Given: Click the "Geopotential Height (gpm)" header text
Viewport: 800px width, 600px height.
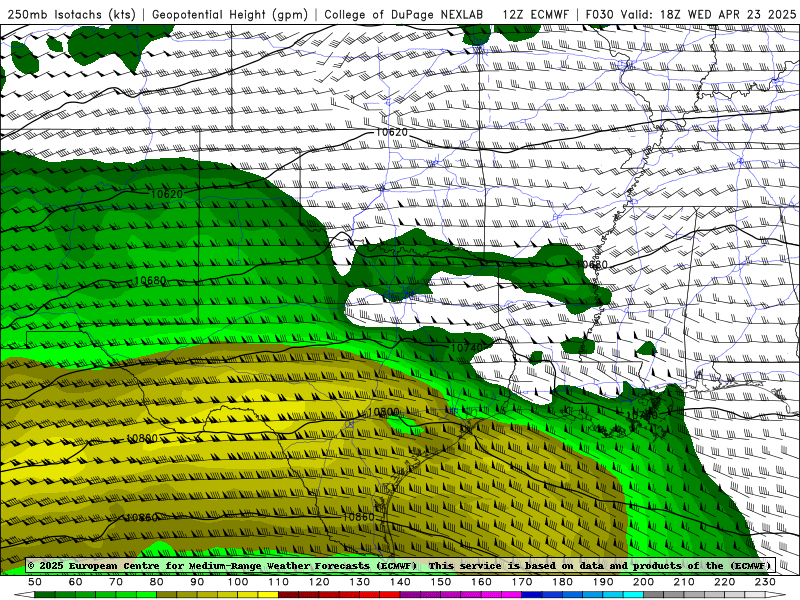Looking at the screenshot, I should click(230, 15).
